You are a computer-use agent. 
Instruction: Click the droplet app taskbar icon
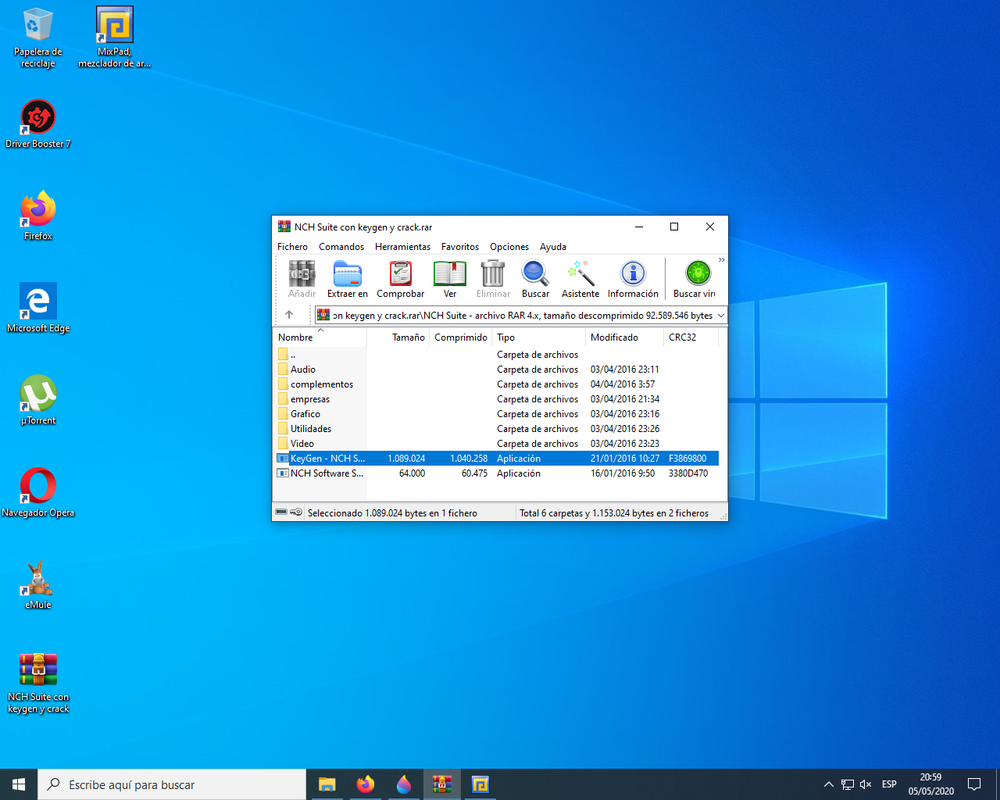point(404,784)
